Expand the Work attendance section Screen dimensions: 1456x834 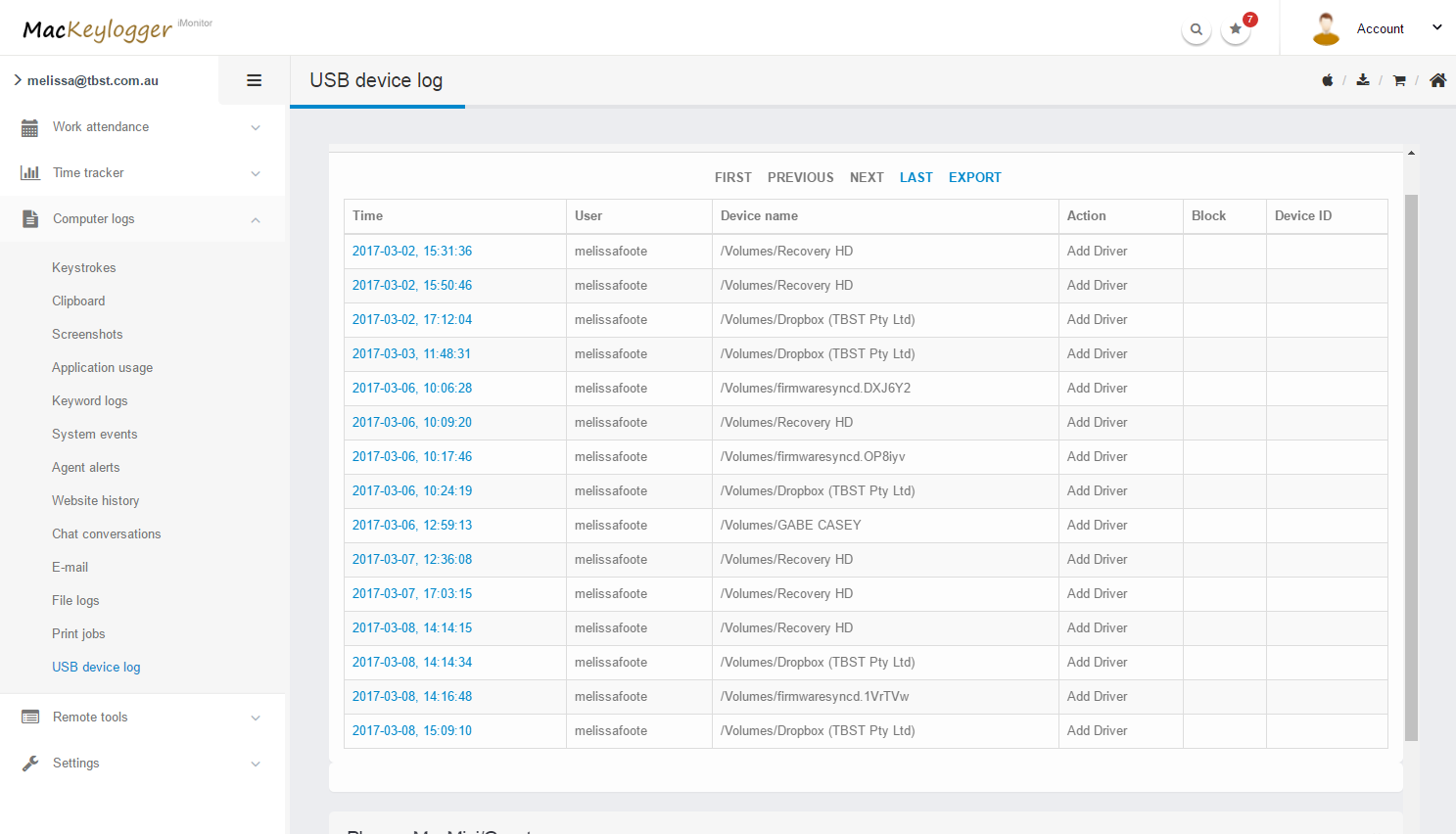[x=142, y=127]
